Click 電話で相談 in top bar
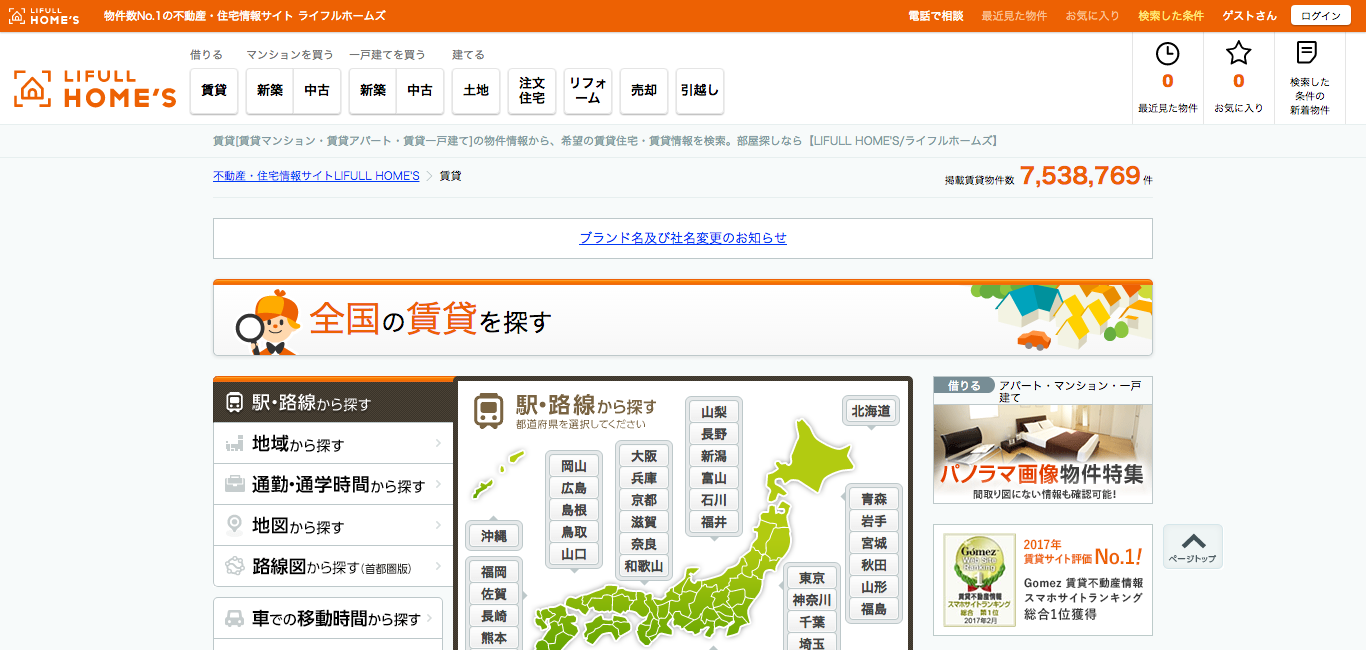Screen dimensions: 1366x650 [936, 16]
